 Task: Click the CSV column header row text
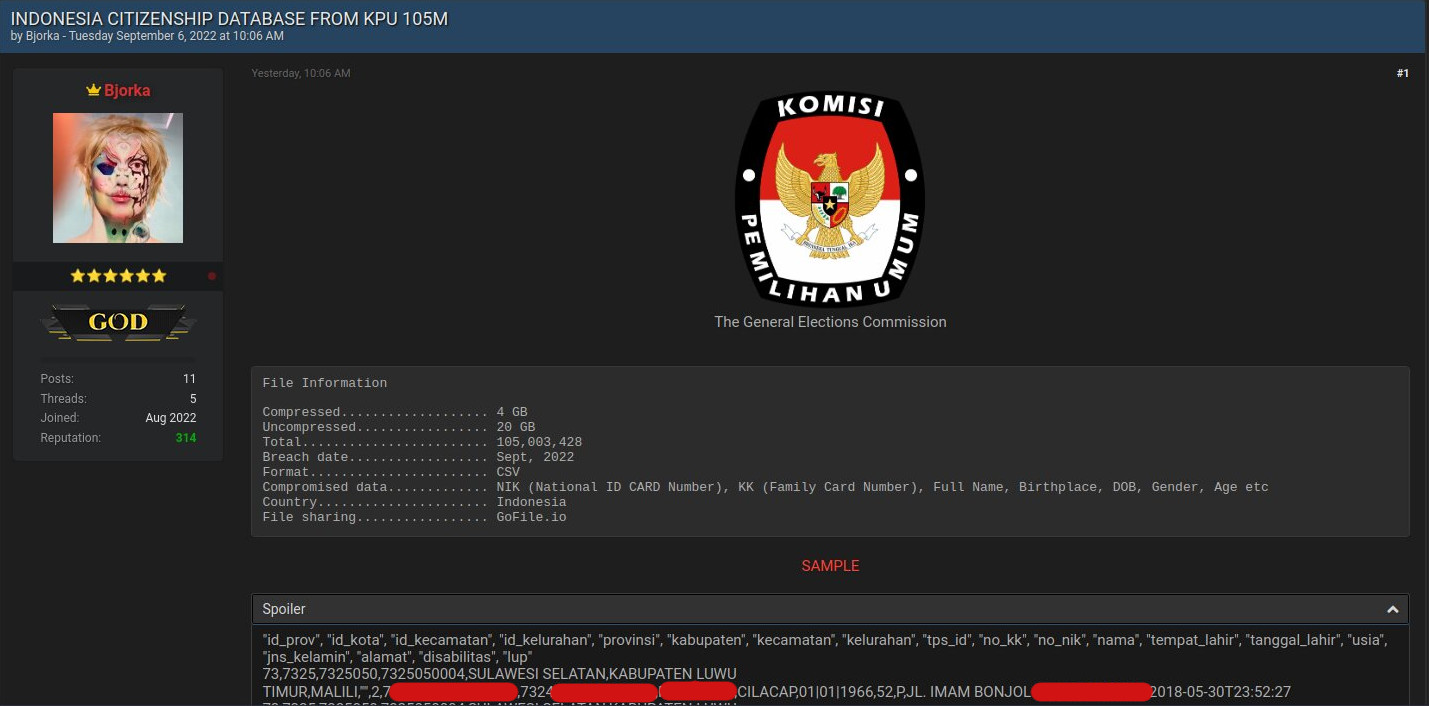tap(825, 648)
